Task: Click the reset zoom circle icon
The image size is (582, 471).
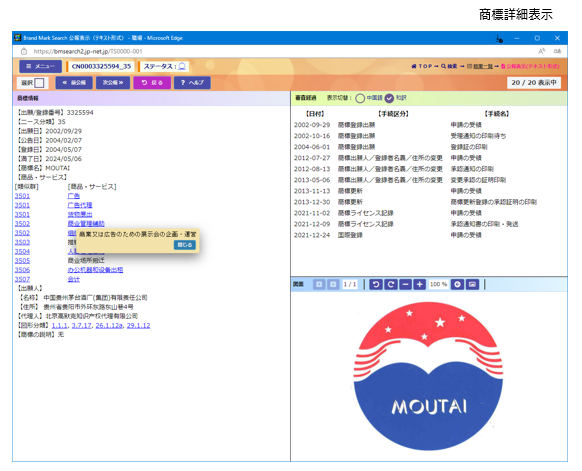Action: tap(457, 285)
